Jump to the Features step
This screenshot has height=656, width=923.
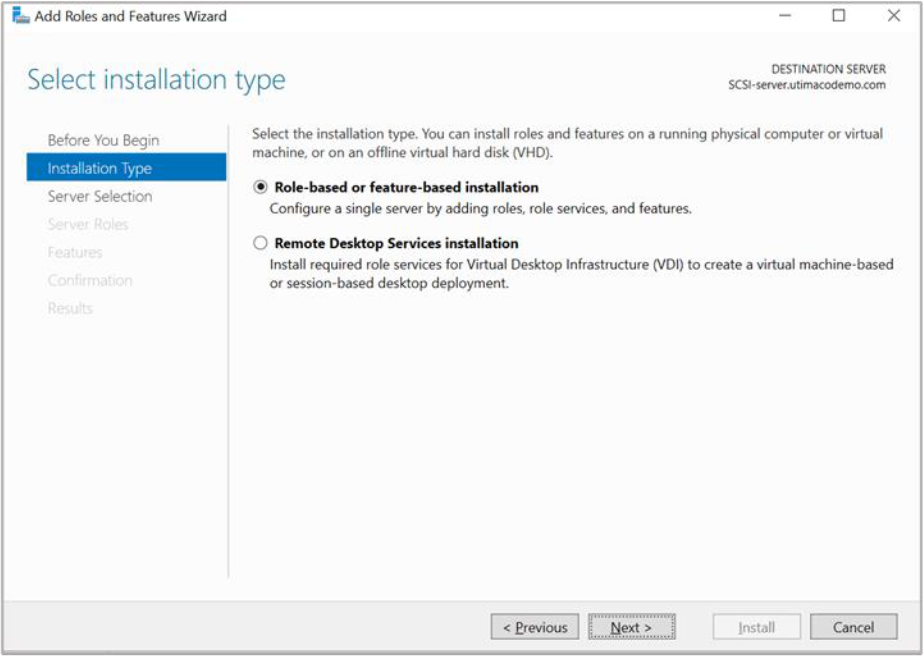tap(75, 252)
